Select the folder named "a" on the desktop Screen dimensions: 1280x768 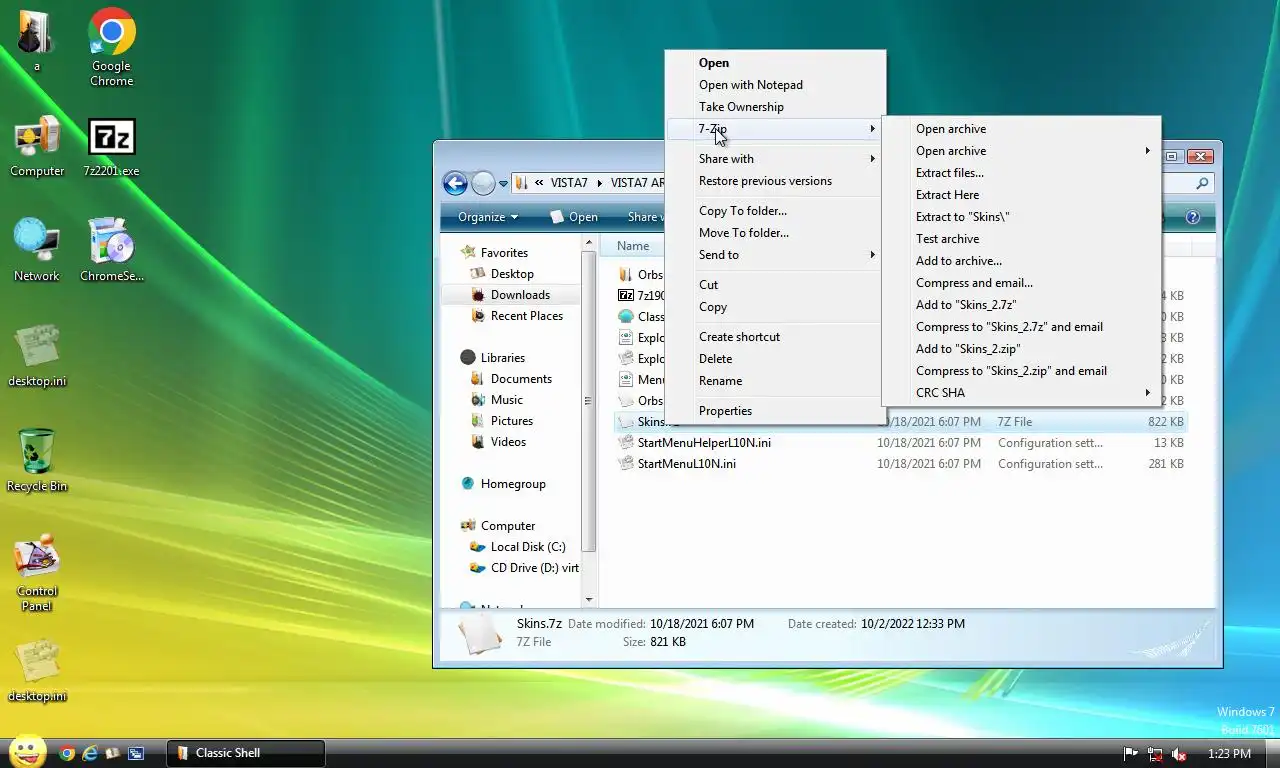(x=37, y=42)
